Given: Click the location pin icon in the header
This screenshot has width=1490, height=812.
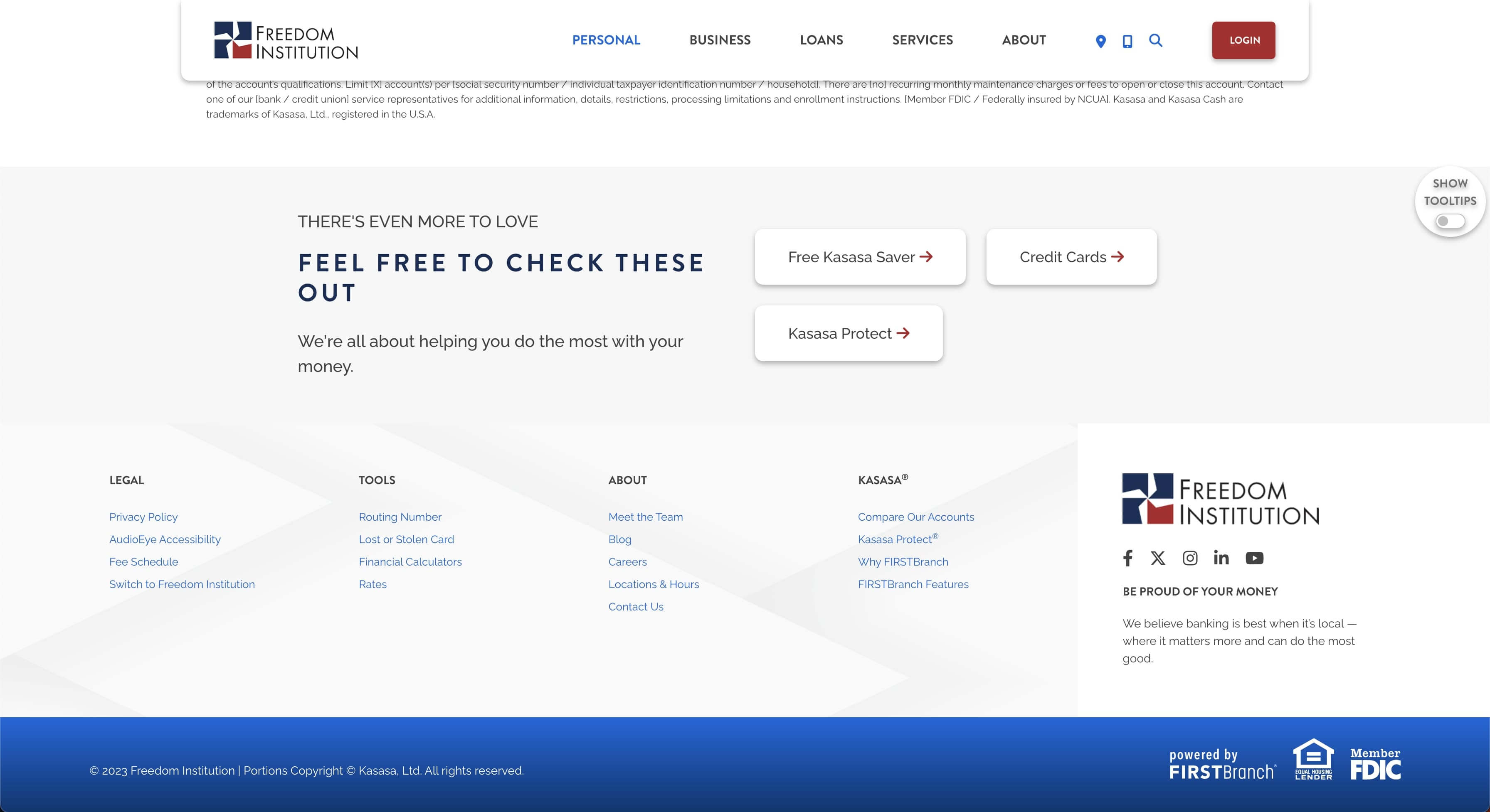Looking at the screenshot, I should pos(1101,40).
